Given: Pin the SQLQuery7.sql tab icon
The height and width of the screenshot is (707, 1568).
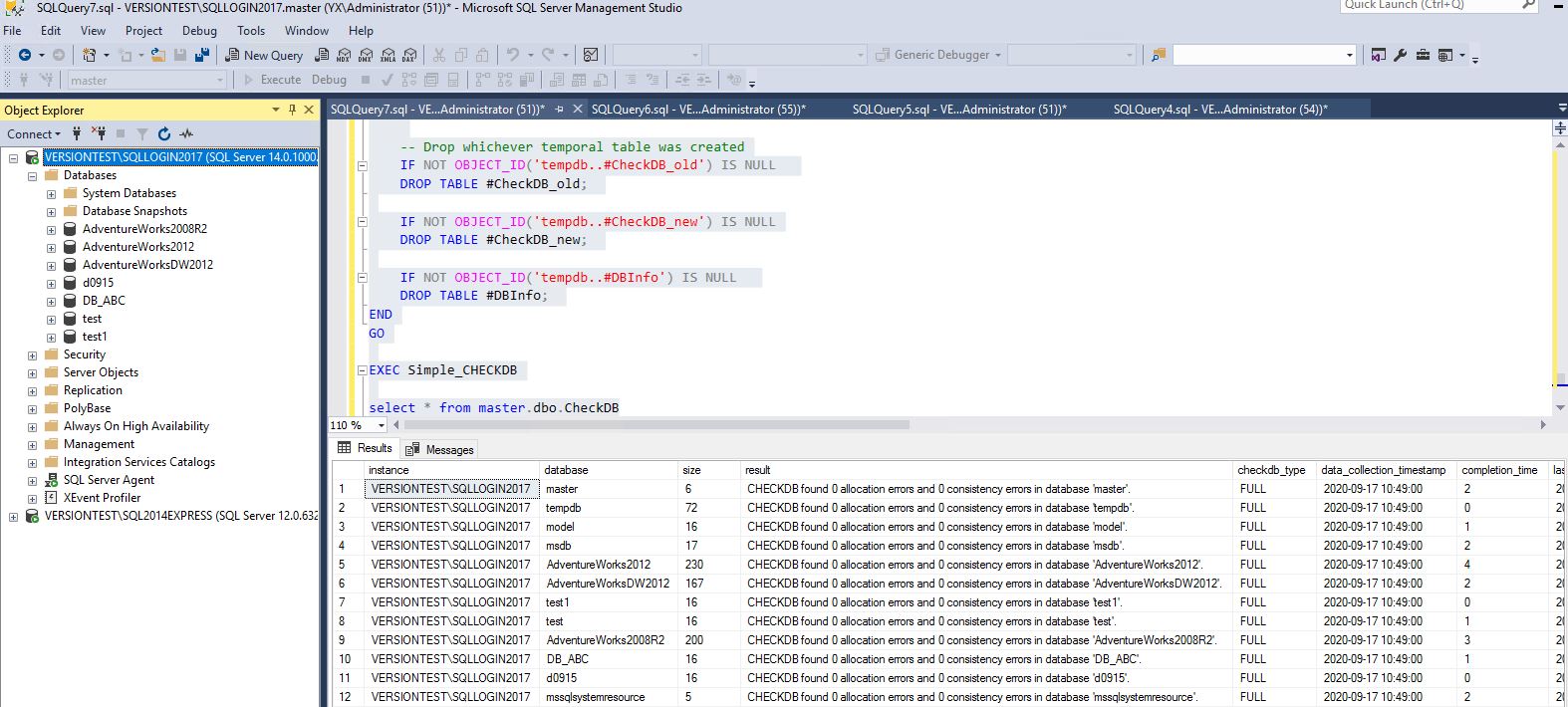Looking at the screenshot, I should tap(559, 110).
